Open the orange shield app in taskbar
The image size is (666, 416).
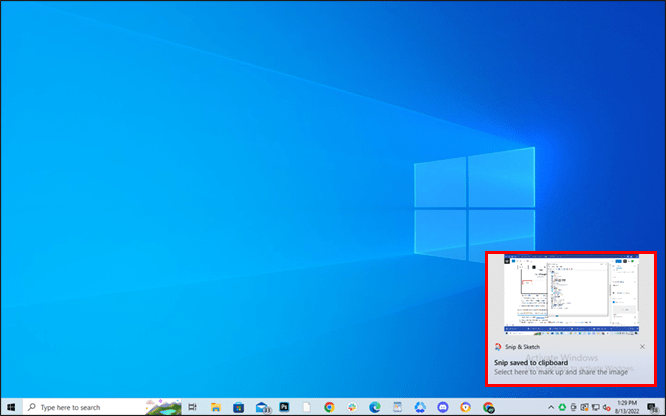[x=466, y=407]
